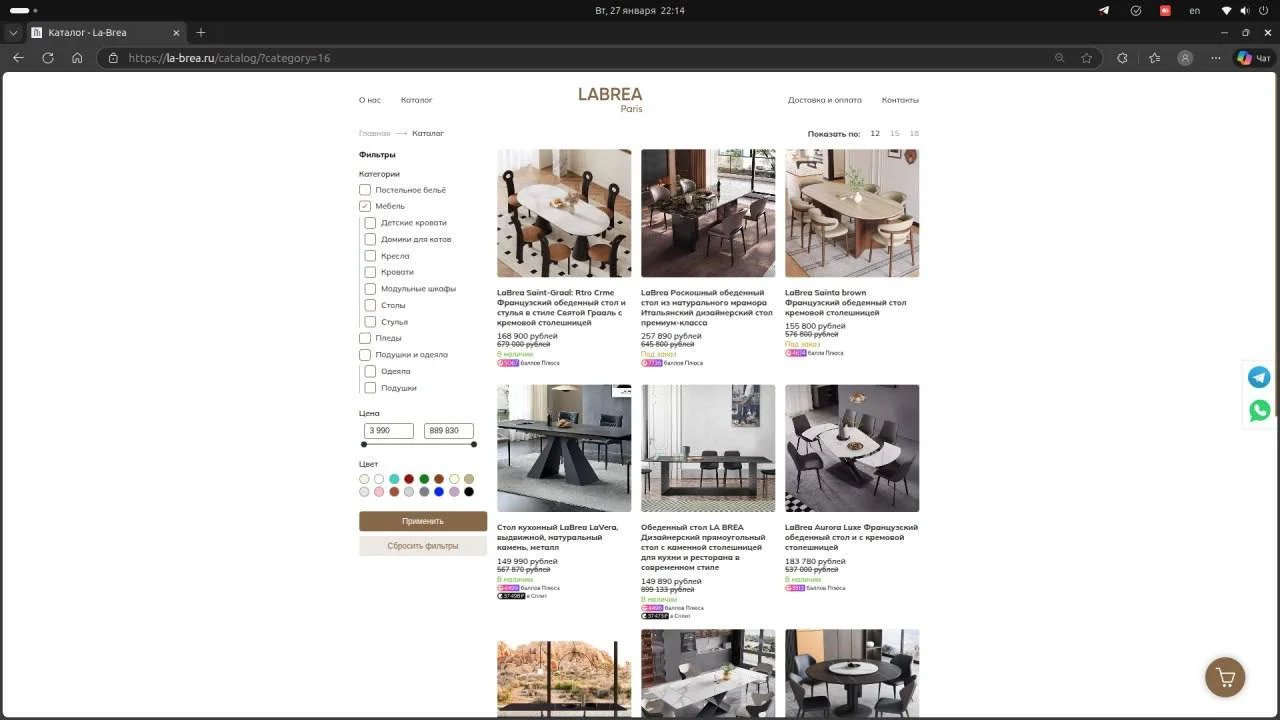Viewport: 1280px width, 720px height.
Task: Open the browser extensions icon
Action: (1122, 58)
